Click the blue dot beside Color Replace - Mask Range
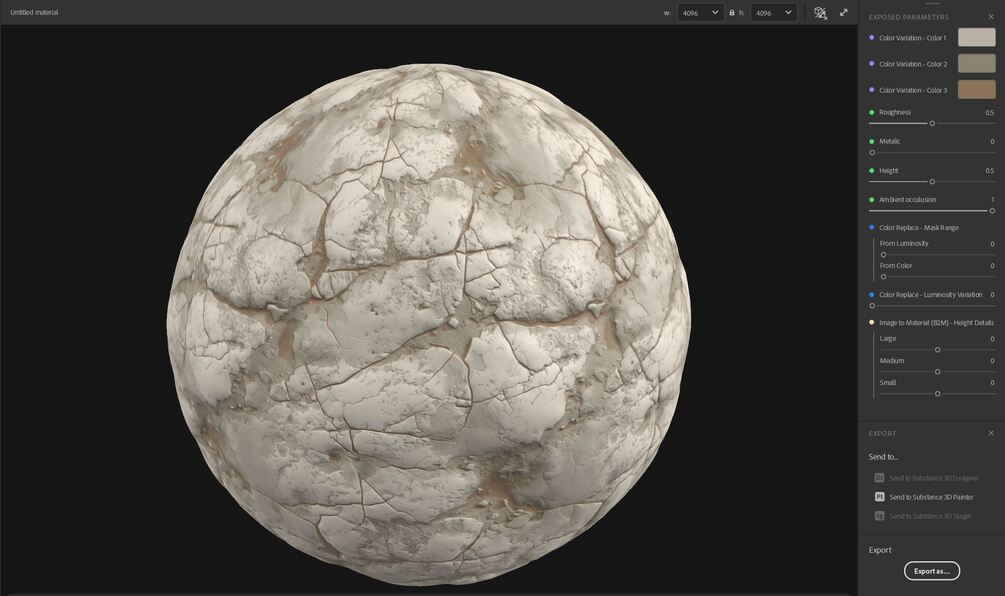 [871, 227]
